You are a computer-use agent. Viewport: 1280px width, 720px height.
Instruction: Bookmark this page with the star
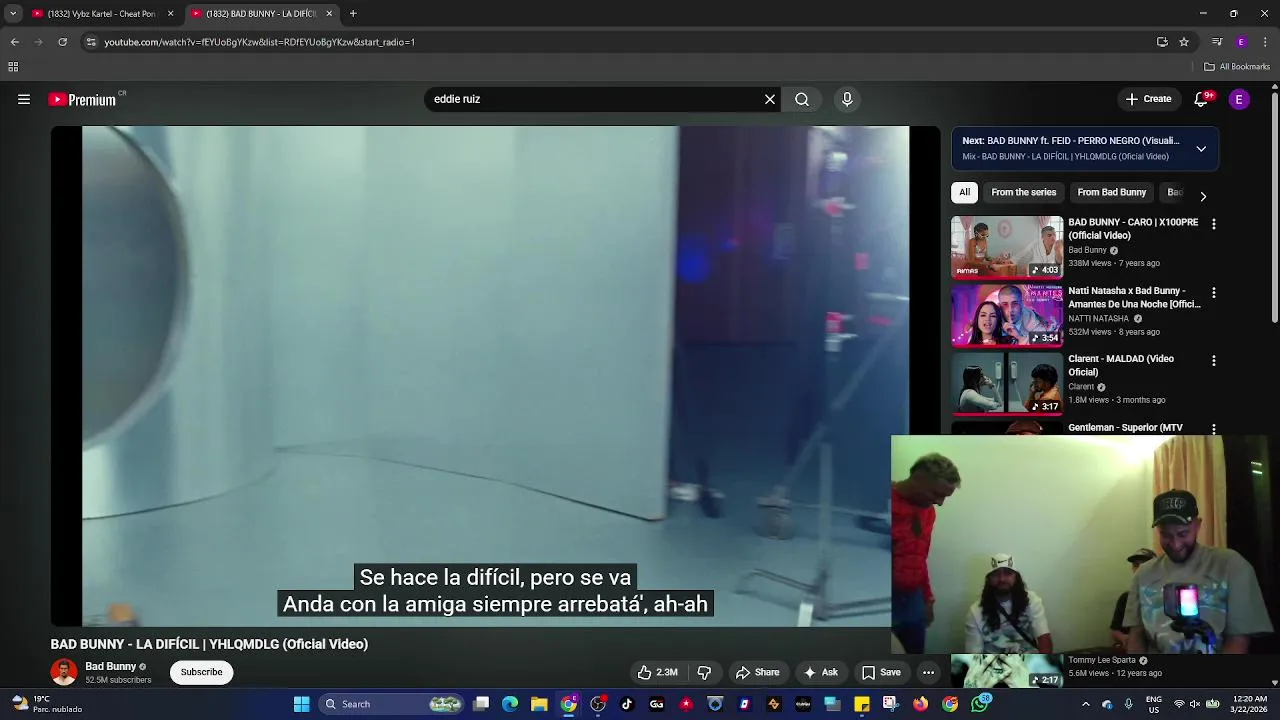pyautogui.click(x=1184, y=42)
